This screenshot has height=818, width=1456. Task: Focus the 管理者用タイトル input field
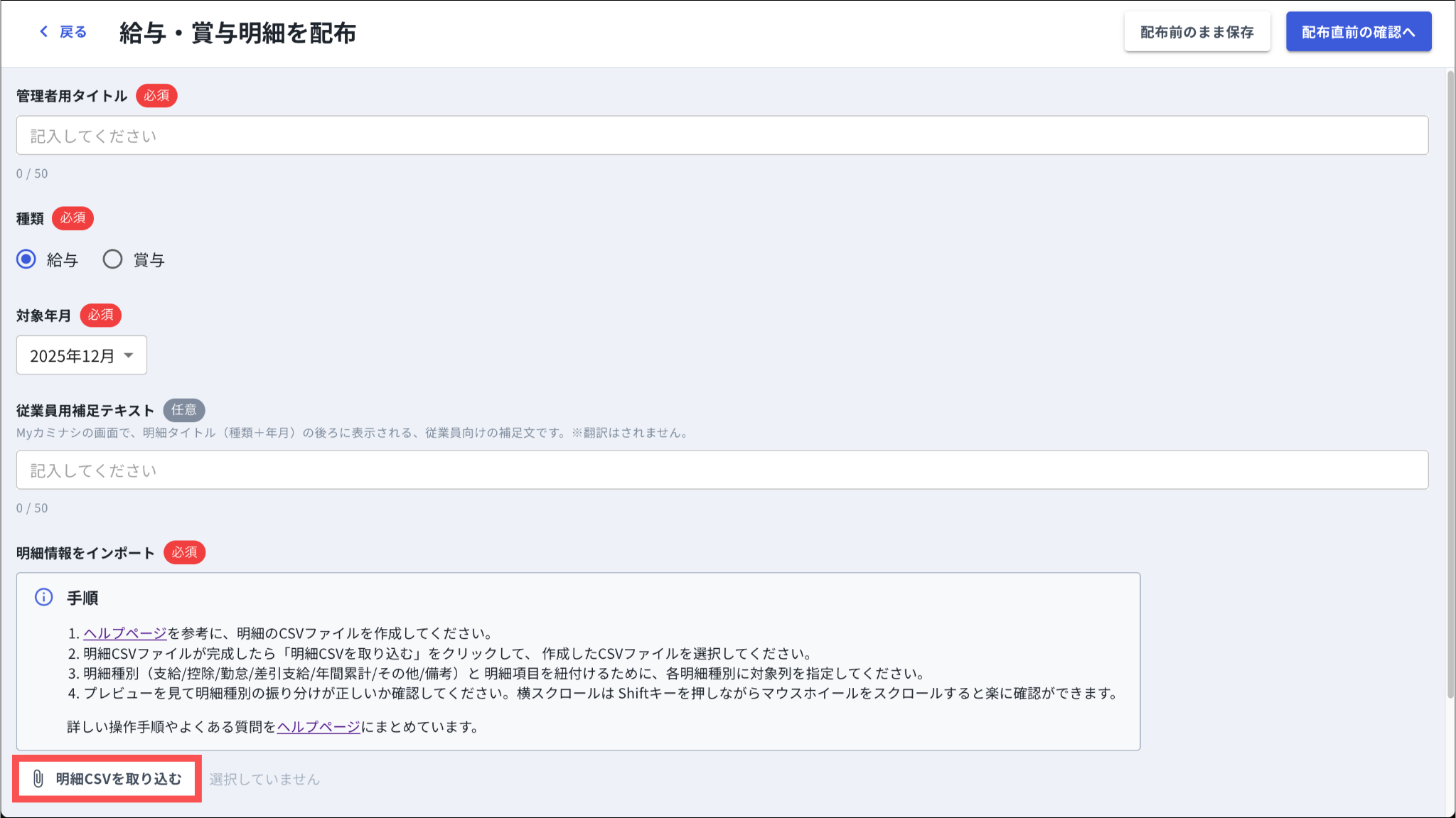click(x=722, y=136)
